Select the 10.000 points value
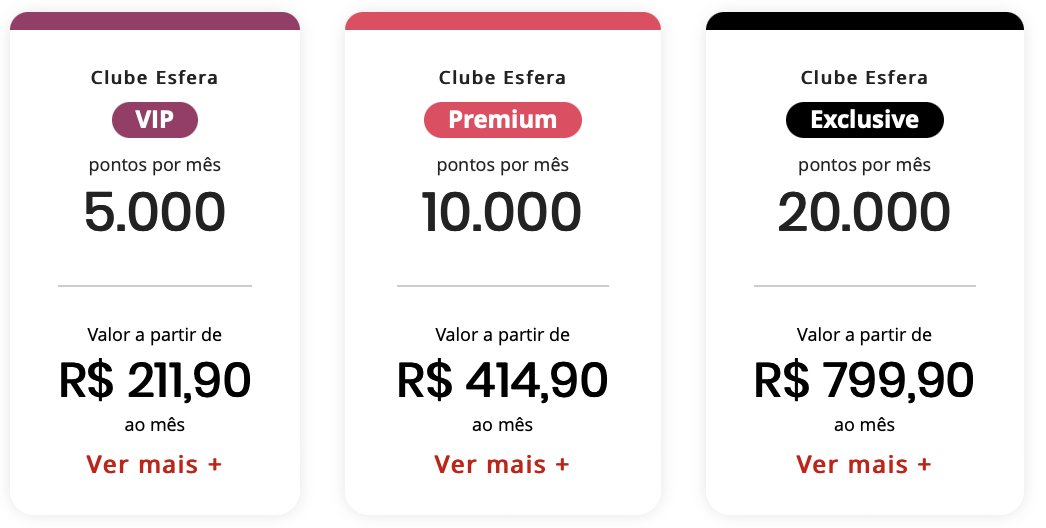 coord(502,212)
